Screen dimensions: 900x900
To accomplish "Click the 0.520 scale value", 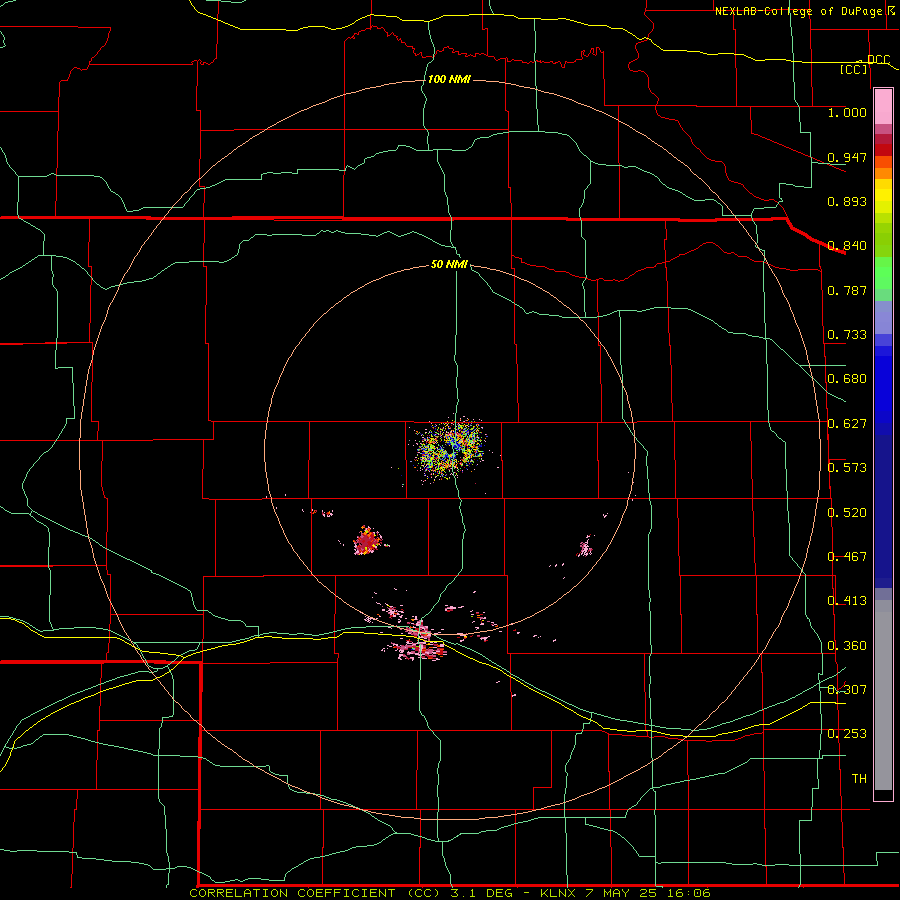I will pyautogui.click(x=847, y=513).
